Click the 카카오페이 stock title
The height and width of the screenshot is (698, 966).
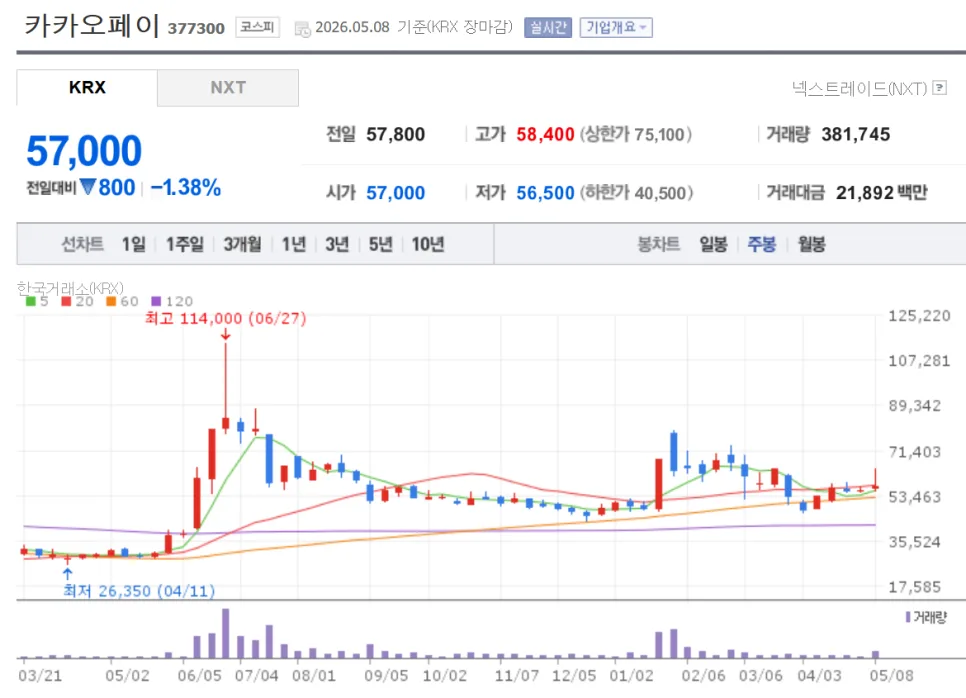[92, 25]
